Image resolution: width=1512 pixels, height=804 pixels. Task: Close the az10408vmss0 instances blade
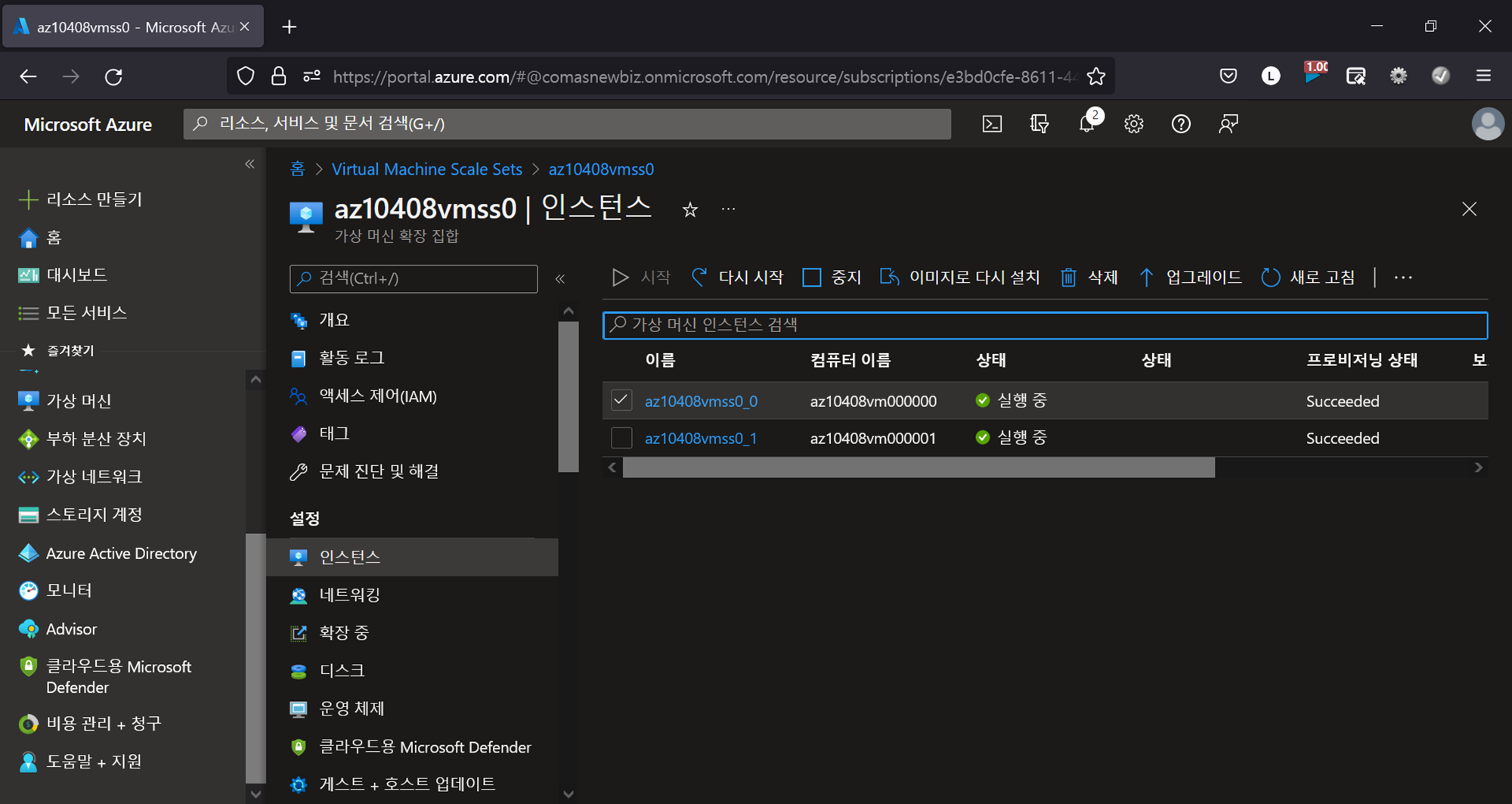coord(1469,209)
